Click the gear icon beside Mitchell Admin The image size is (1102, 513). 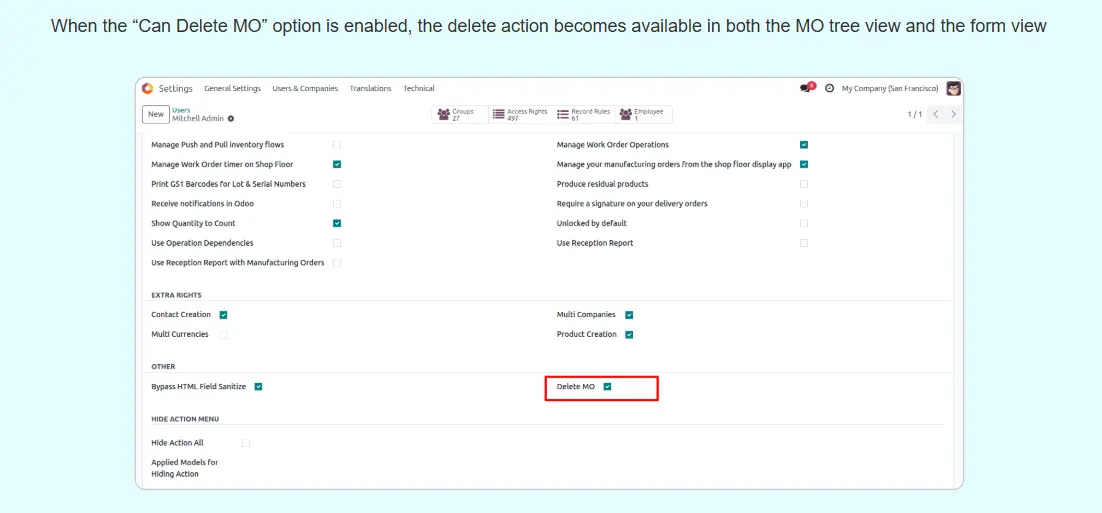coord(231,118)
